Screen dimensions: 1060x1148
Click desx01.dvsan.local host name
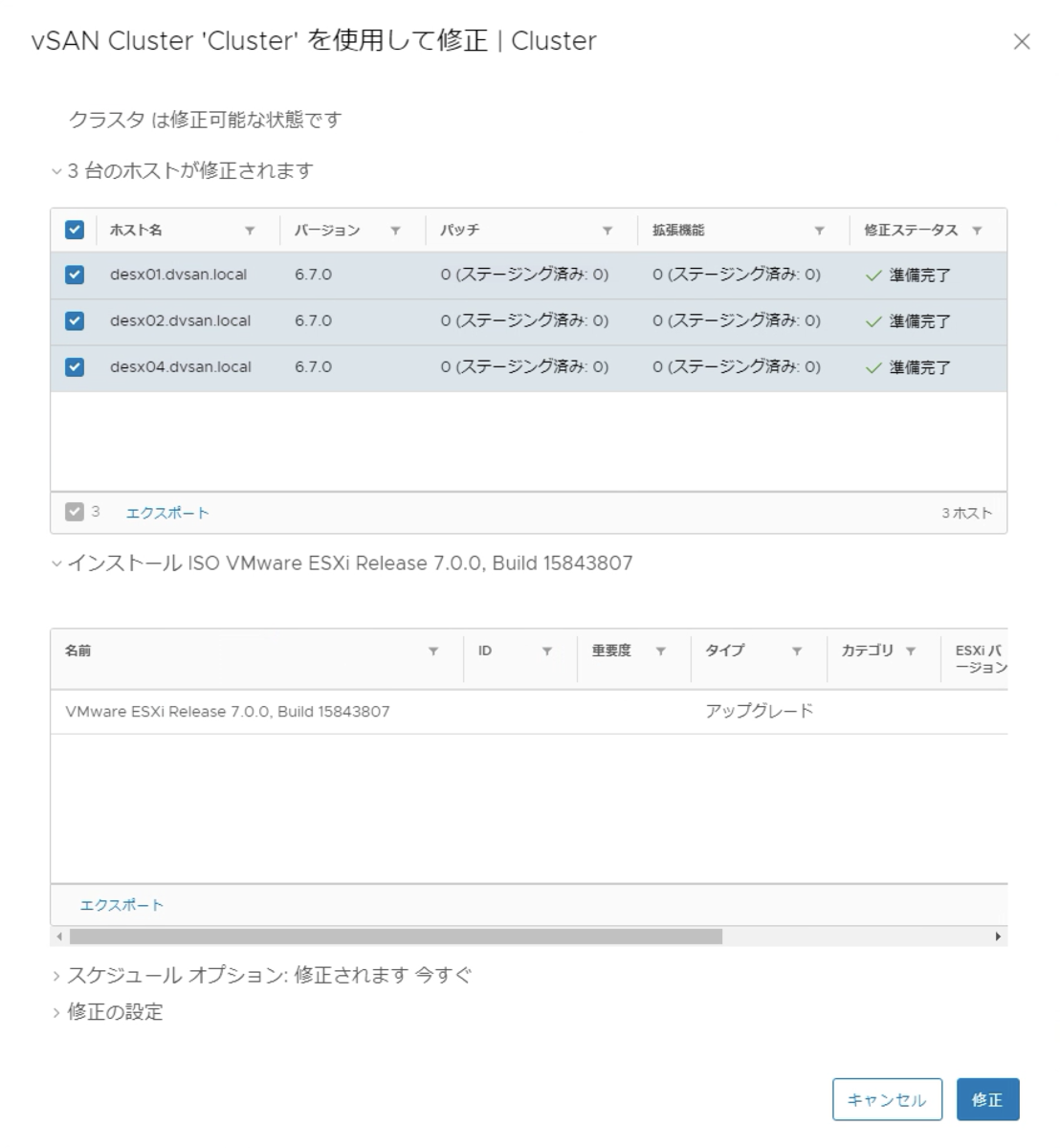(x=178, y=275)
